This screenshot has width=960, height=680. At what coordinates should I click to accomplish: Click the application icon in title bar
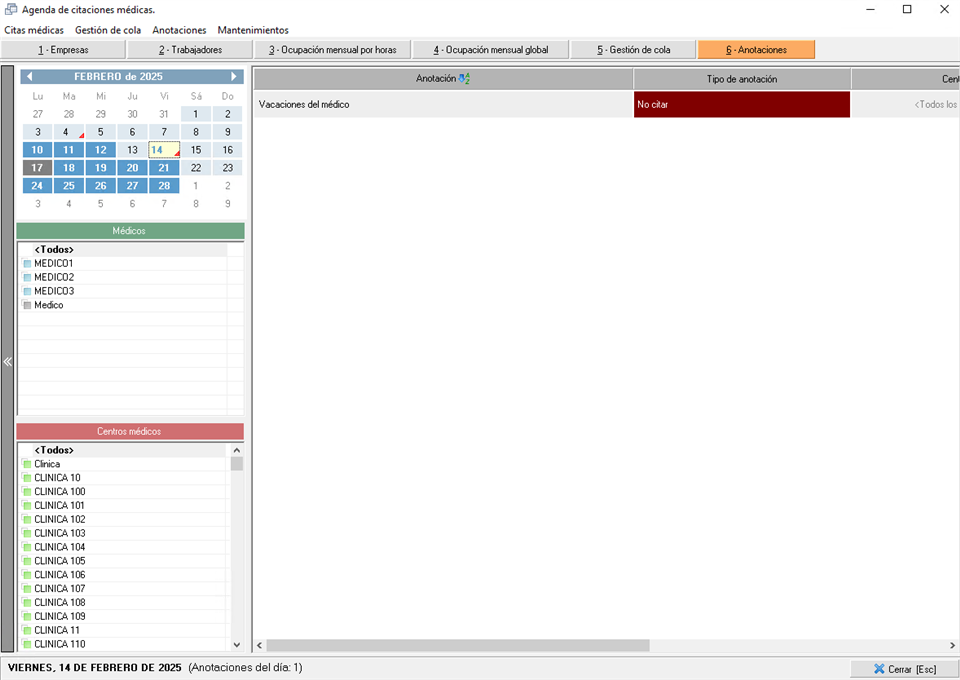(11, 10)
